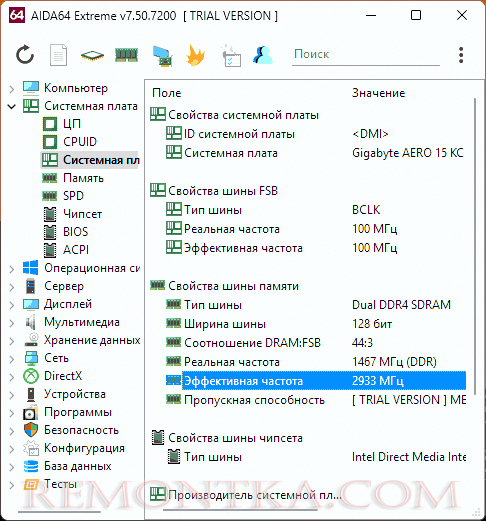The image size is (486, 521).
Task: Click the Компьютер monitor icon
Action: [x=31, y=88]
